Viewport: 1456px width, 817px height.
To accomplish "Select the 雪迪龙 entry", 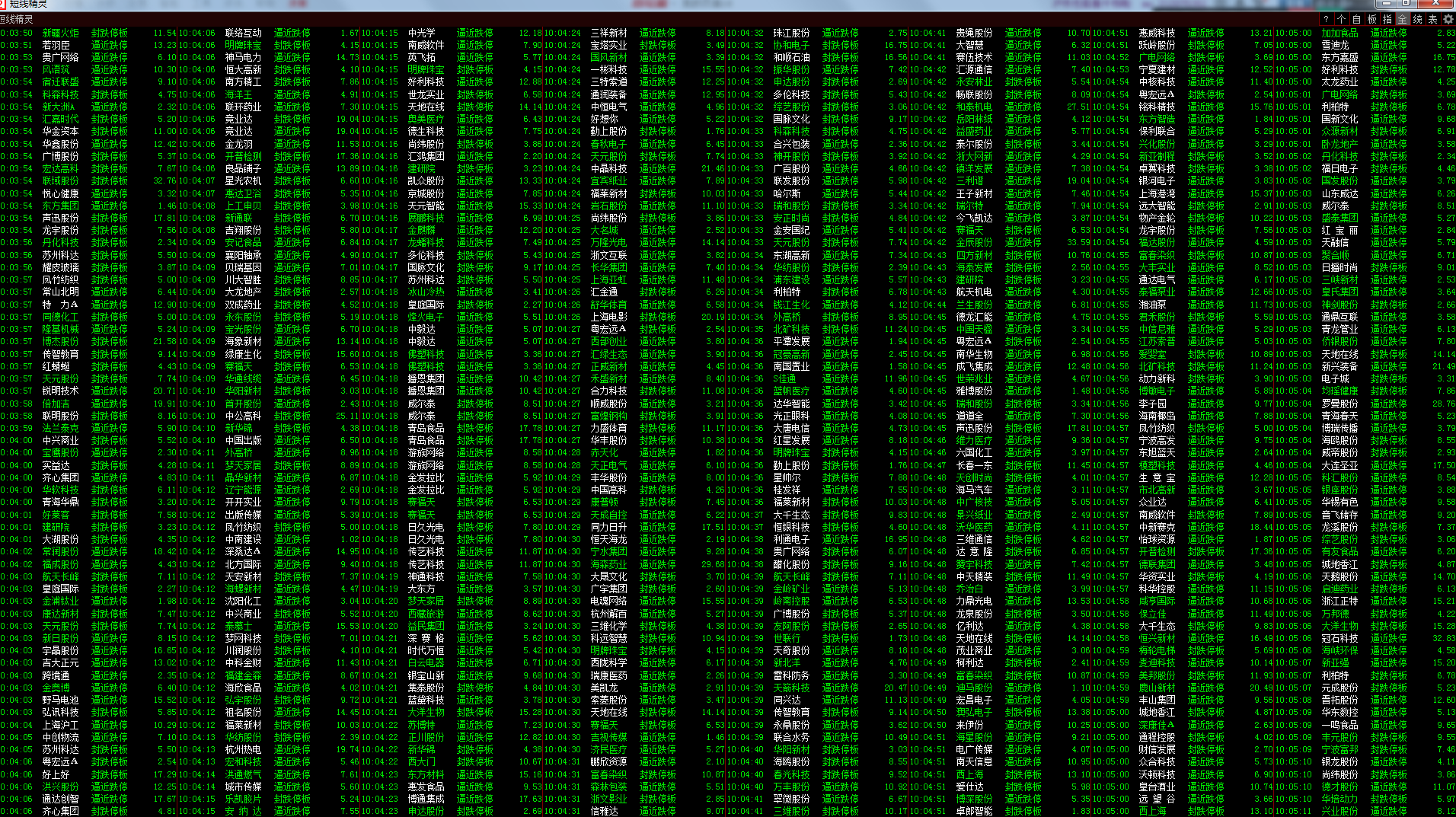I will [x=1335, y=45].
